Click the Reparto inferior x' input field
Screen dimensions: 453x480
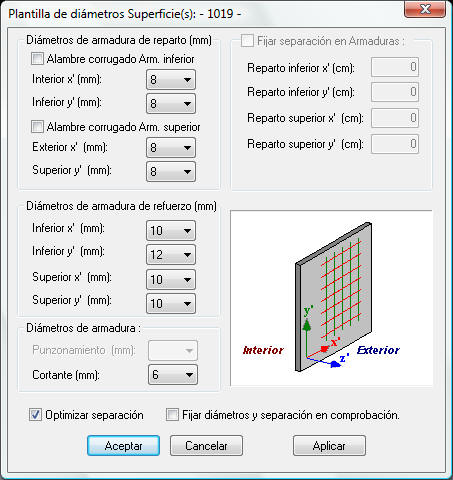pos(395,67)
